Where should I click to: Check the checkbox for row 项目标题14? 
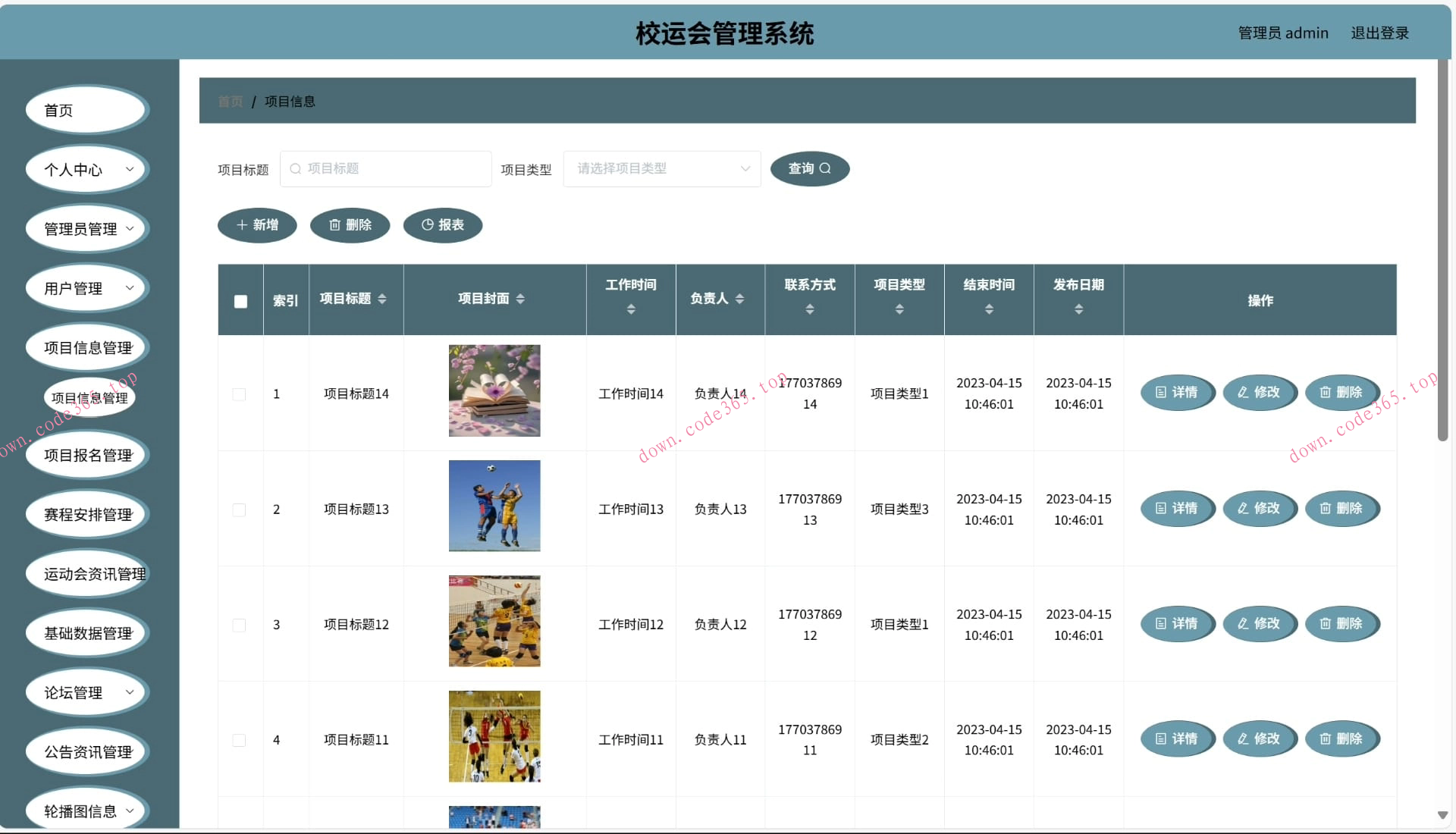tap(240, 393)
